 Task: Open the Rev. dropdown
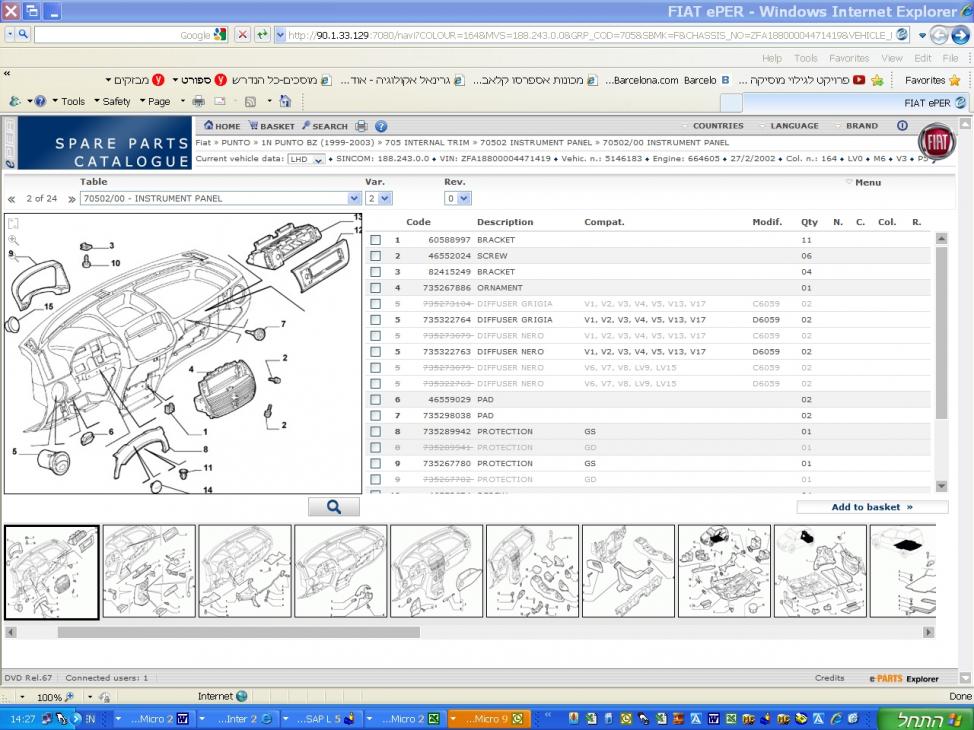pos(465,199)
